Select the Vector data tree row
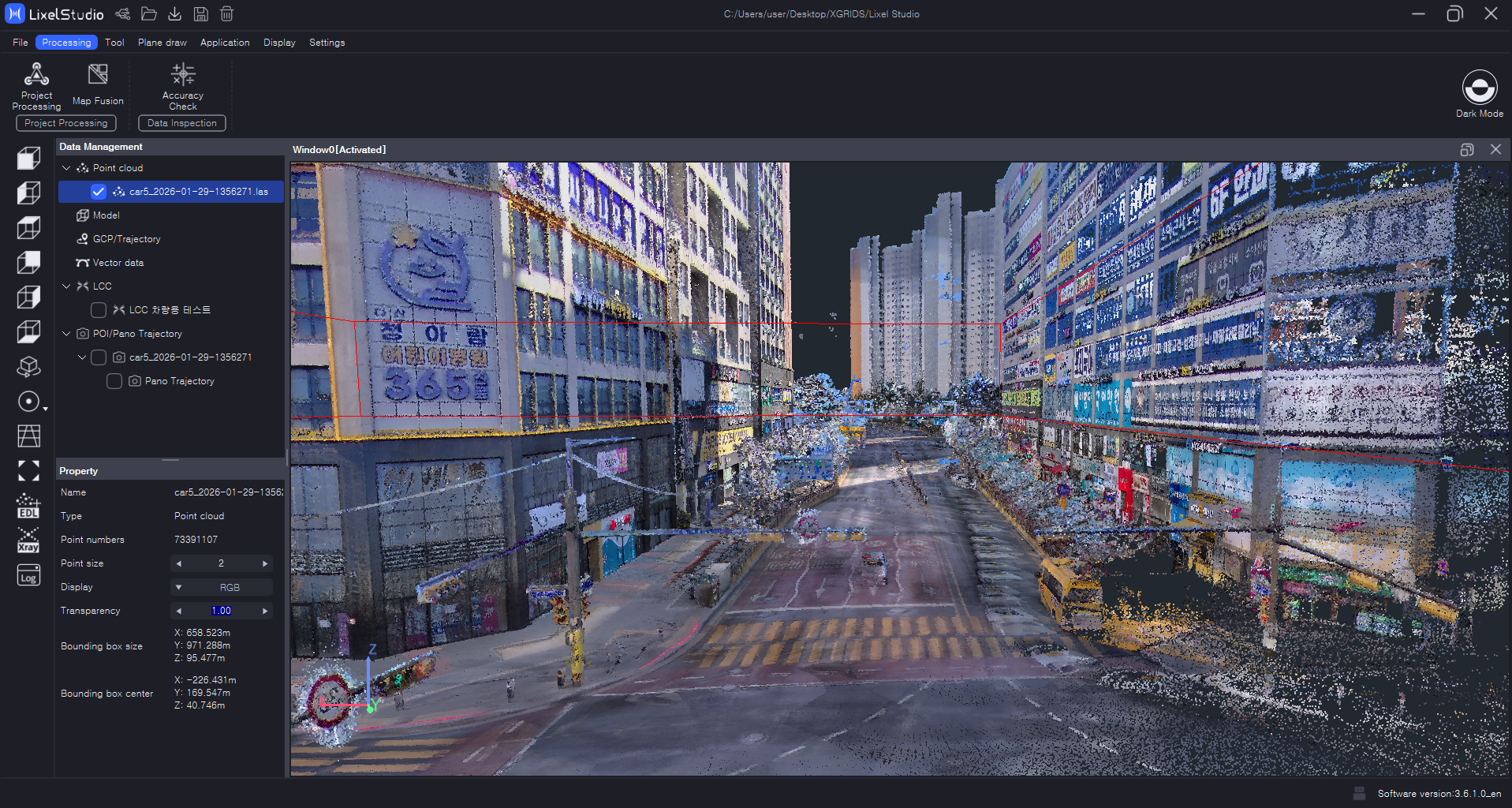 point(171,263)
